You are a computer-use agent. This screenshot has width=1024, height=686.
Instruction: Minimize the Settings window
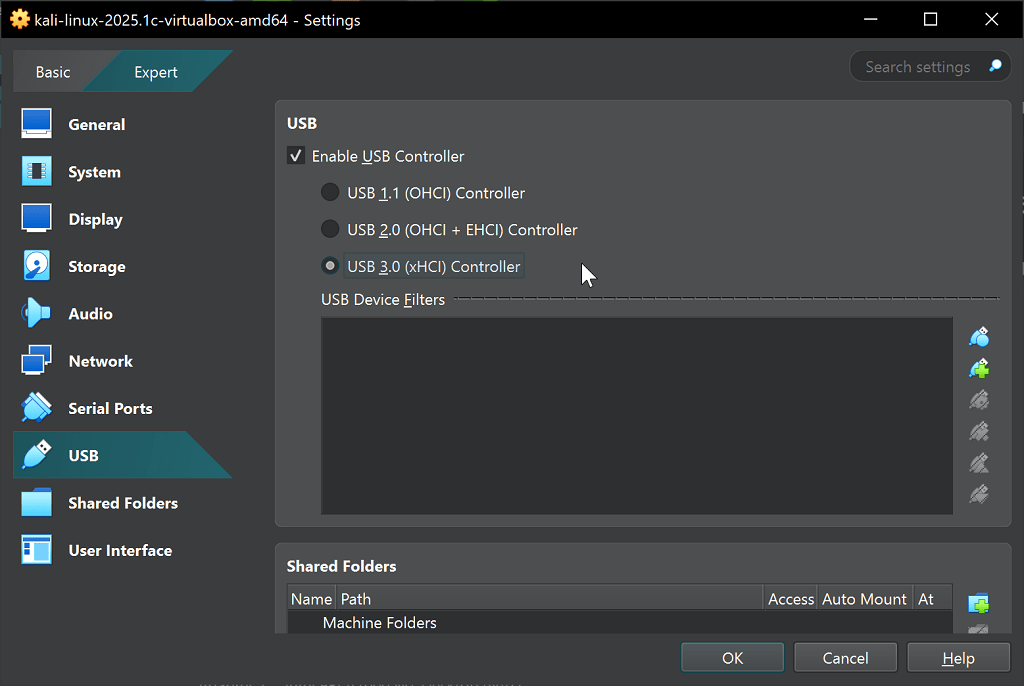pos(871,20)
